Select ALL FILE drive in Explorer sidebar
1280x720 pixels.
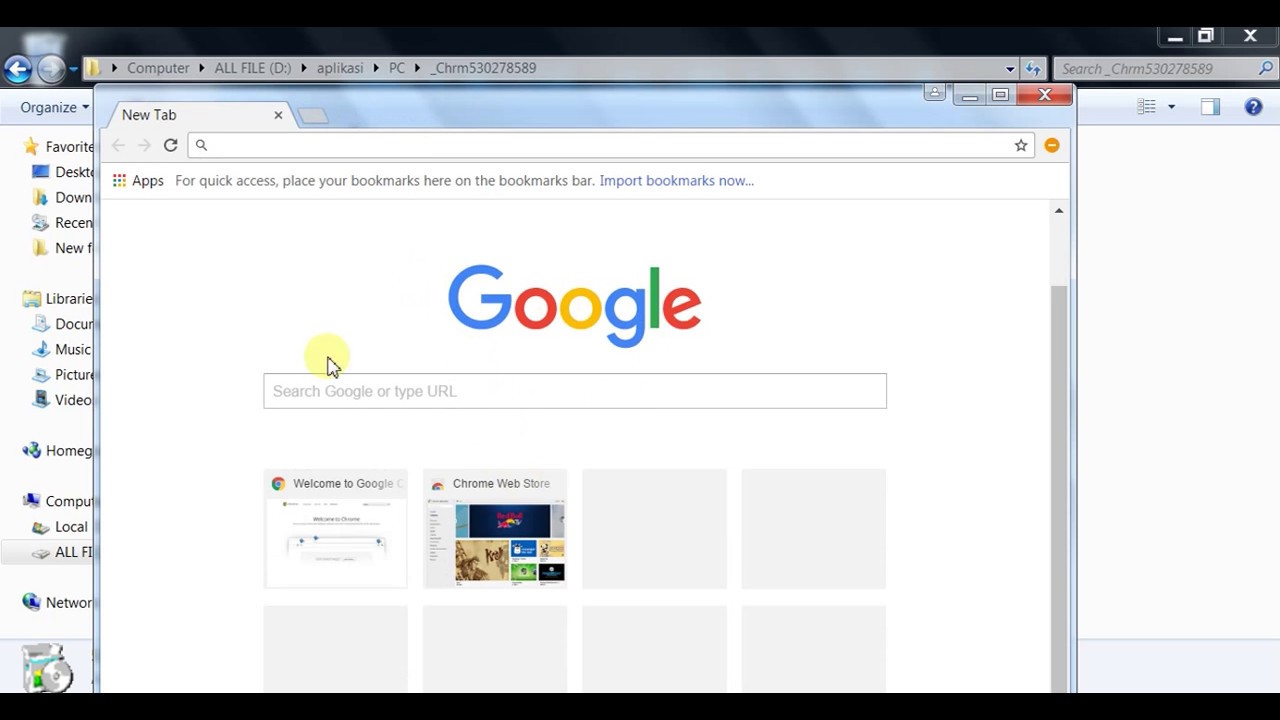[62, 552]
